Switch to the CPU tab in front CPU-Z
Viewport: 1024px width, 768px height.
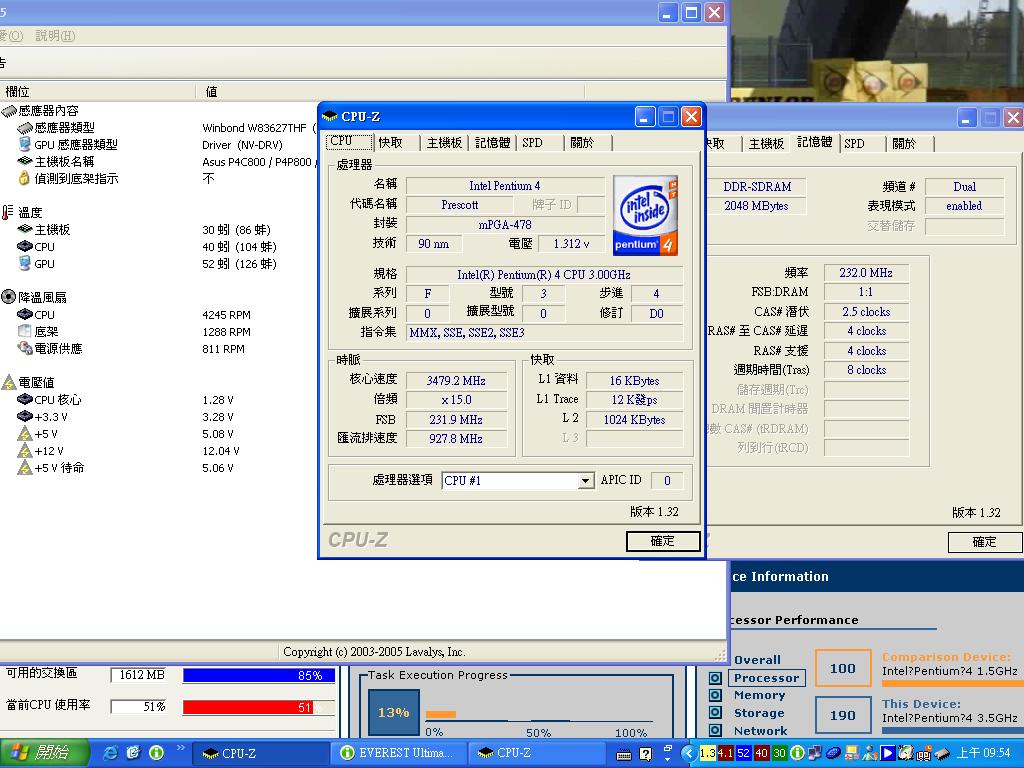[349, 142]
